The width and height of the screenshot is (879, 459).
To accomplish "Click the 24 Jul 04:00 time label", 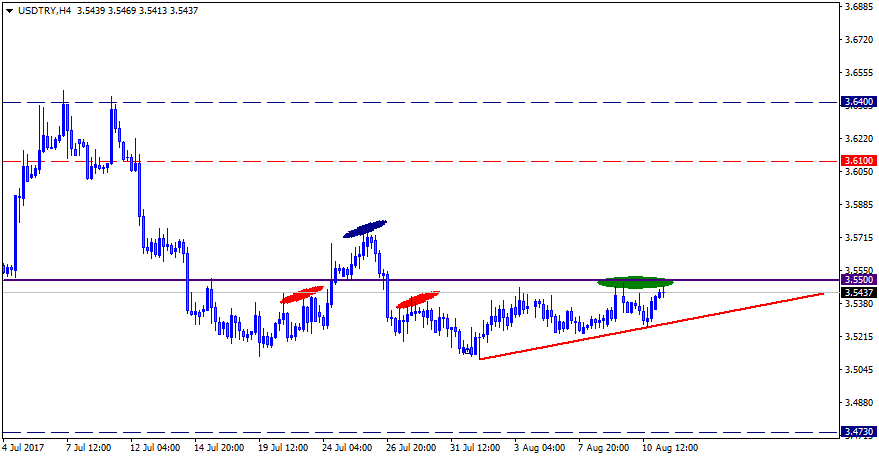I will (x=348, y=448).
